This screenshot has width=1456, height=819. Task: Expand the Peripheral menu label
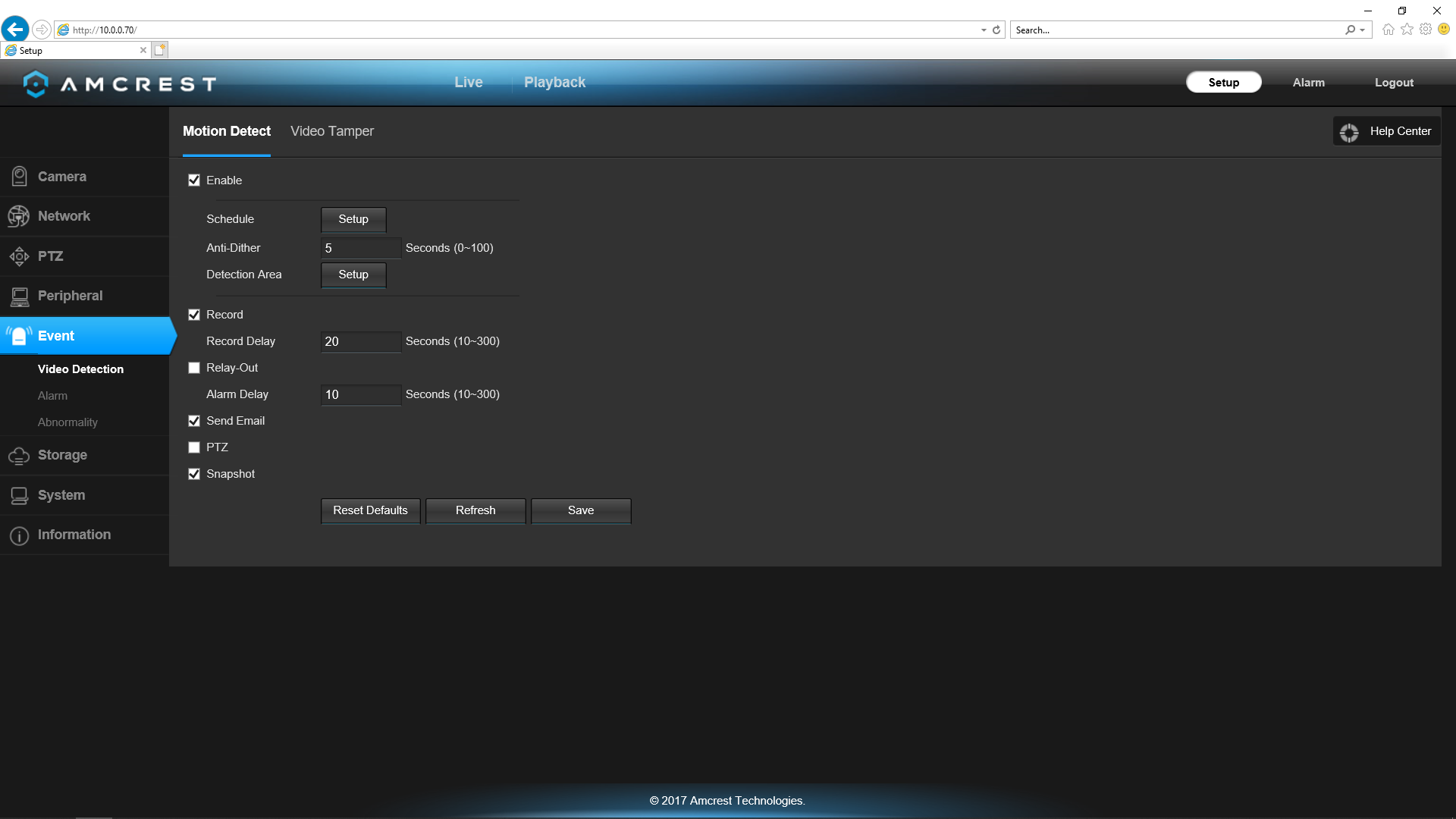point(70,296)
